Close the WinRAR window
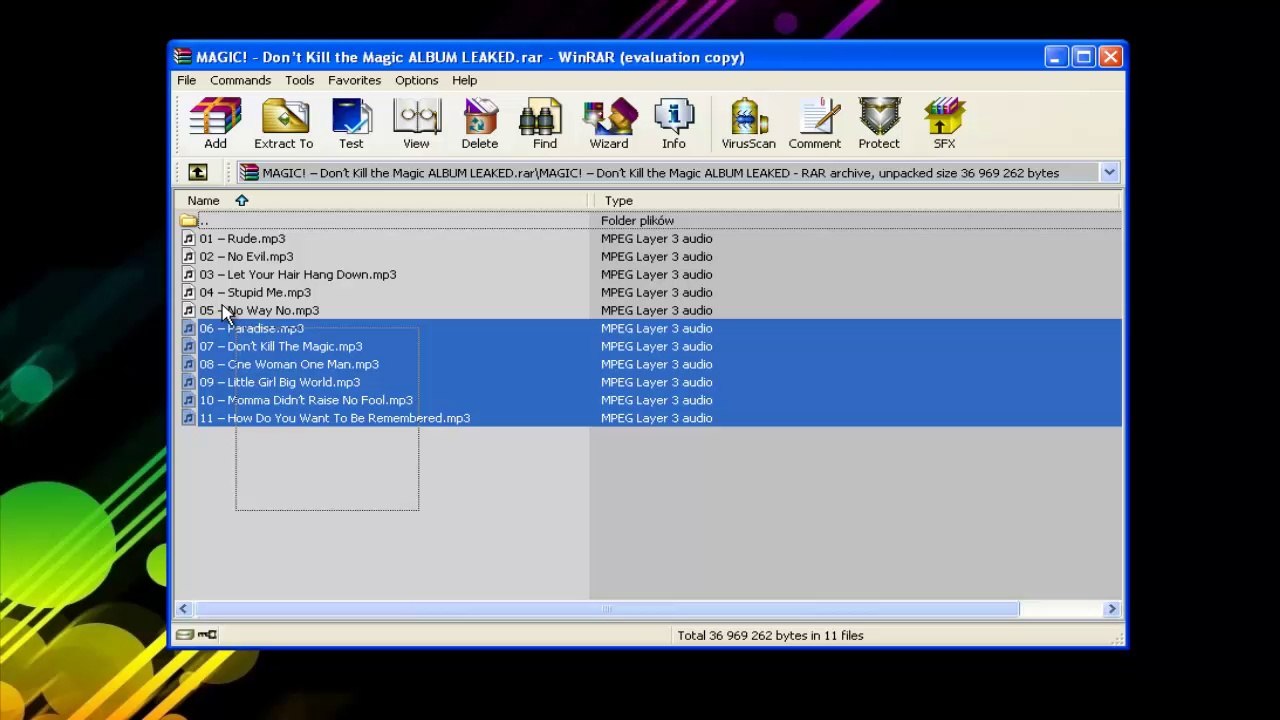The height and width of the screenshot is (720, 1280). coord(1111,57)
